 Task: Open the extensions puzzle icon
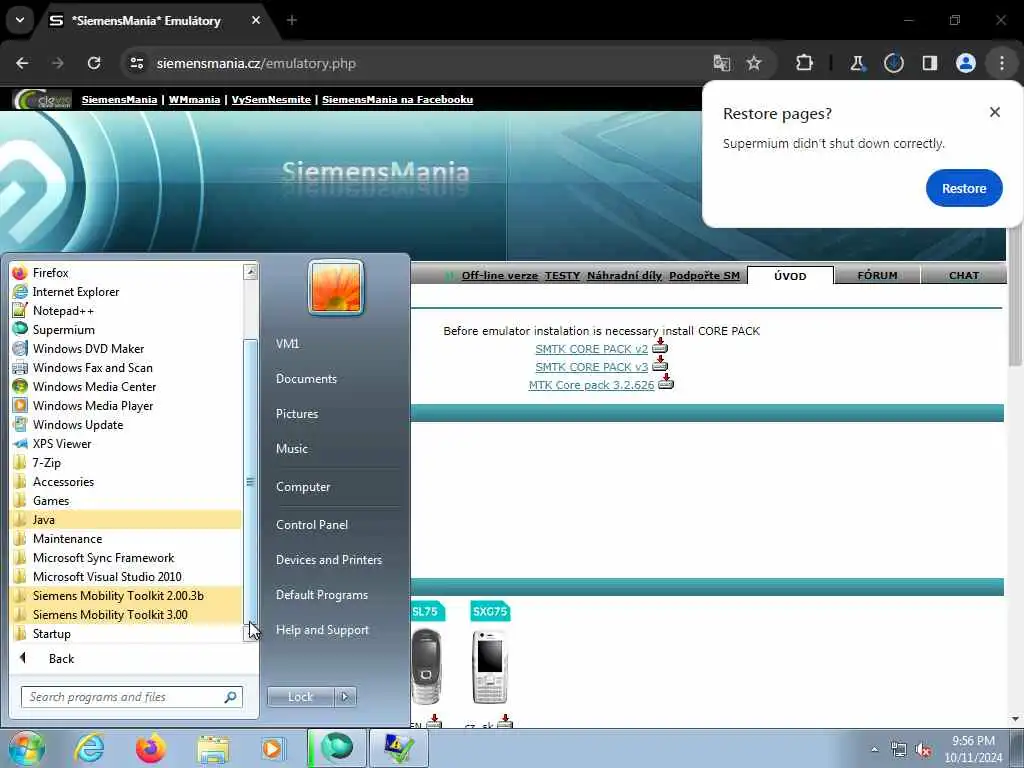click(804, 63)
